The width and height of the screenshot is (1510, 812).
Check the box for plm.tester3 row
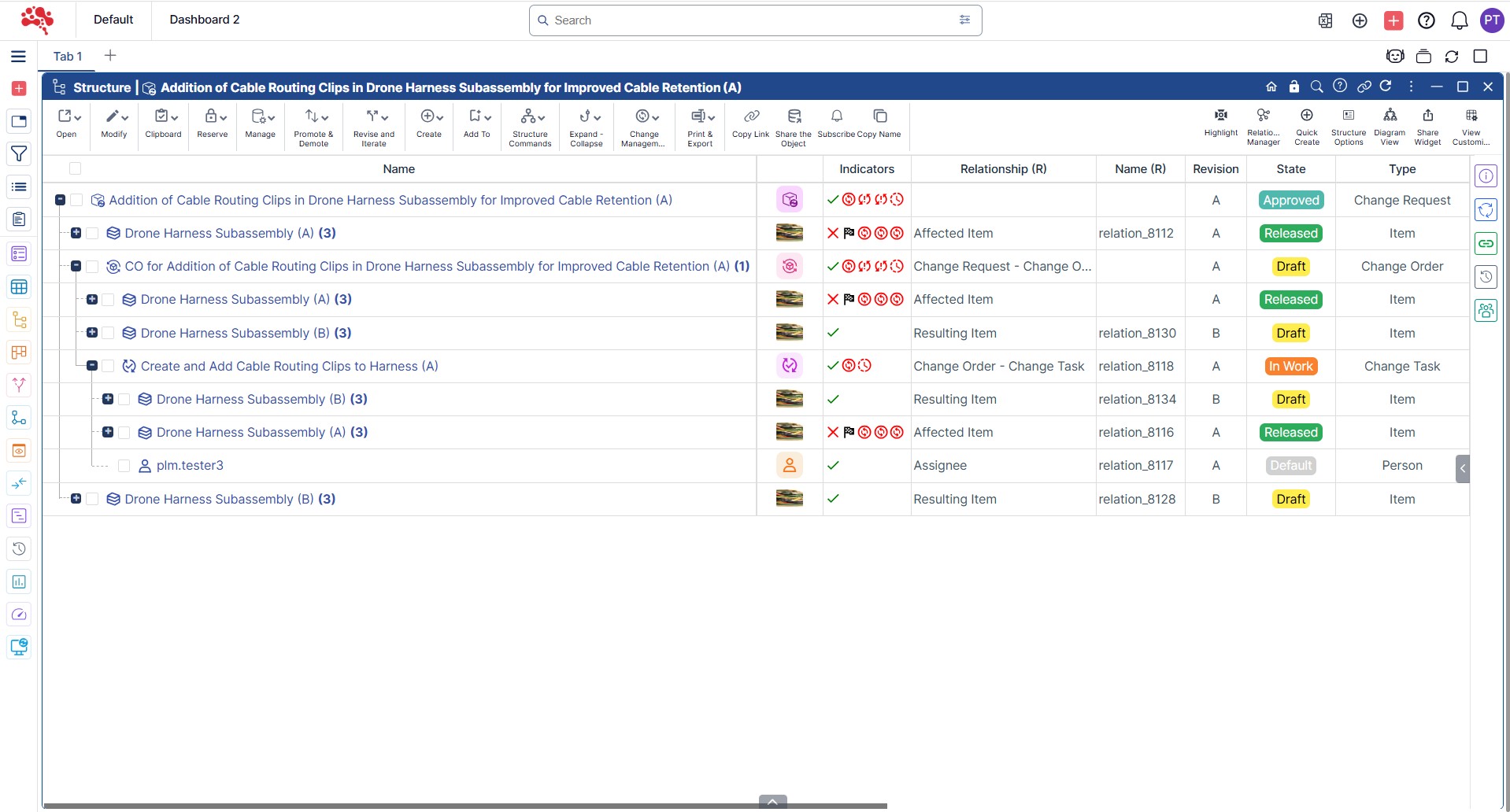pyautogui.click(x=124, y=466)
